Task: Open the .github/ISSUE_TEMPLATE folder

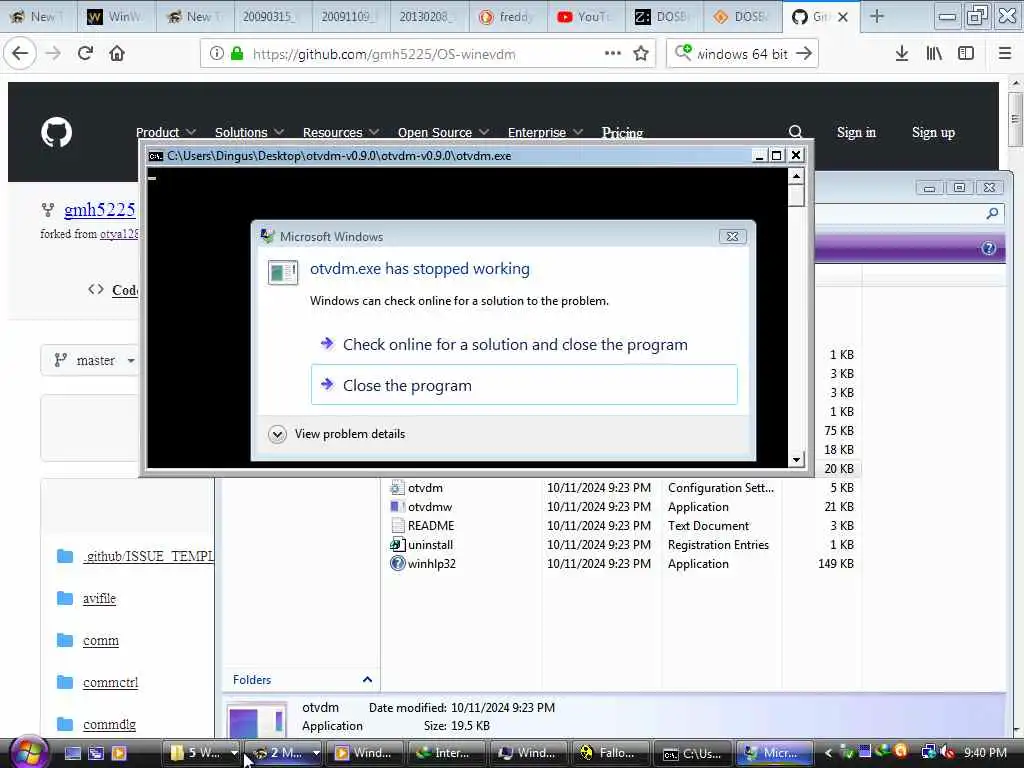Action: coord(148,556)
